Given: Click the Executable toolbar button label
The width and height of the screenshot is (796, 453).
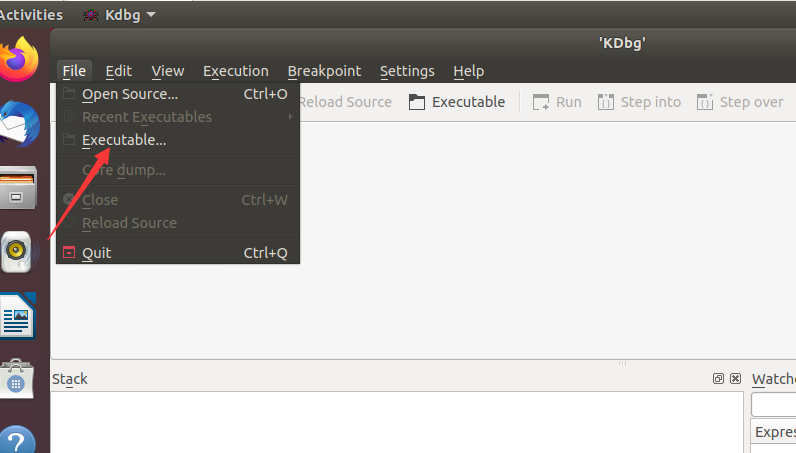Looking at the screenshot, I should click(x=468, y=102).
